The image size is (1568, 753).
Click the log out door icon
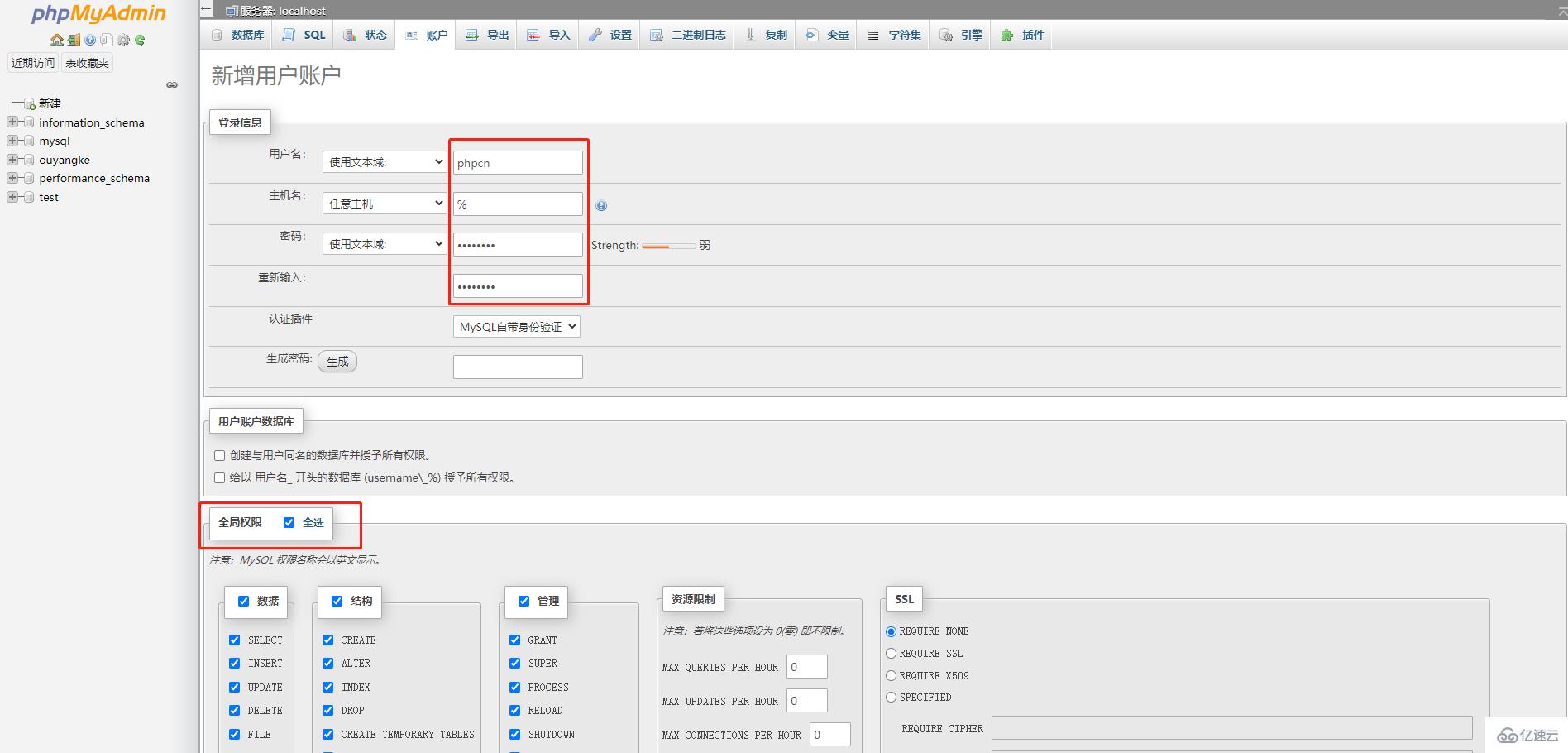coord(74,40)
